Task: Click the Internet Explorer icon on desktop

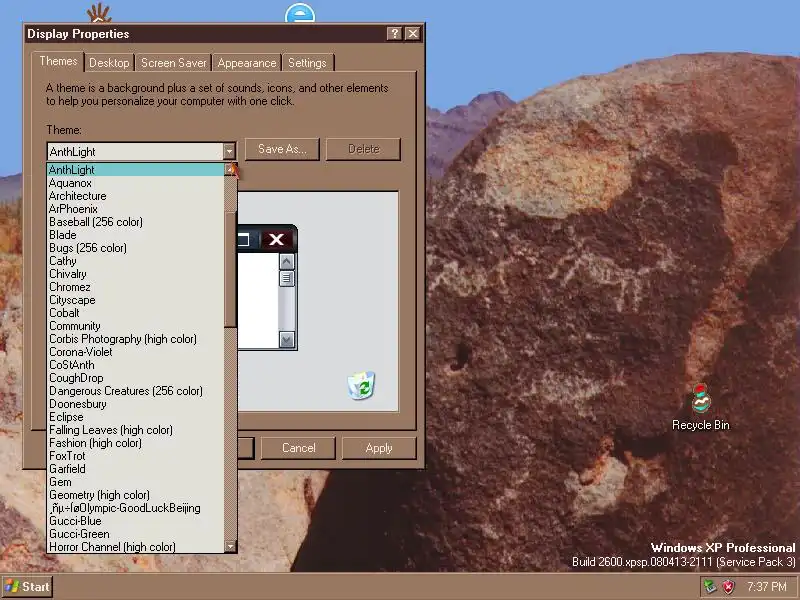Action: point(300,14)
